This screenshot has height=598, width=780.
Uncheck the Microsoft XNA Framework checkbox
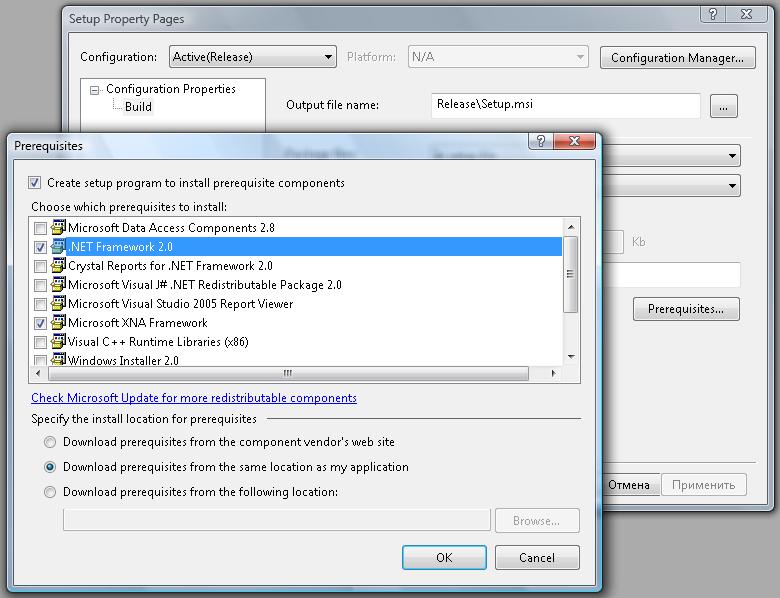[x=40, y=323]
